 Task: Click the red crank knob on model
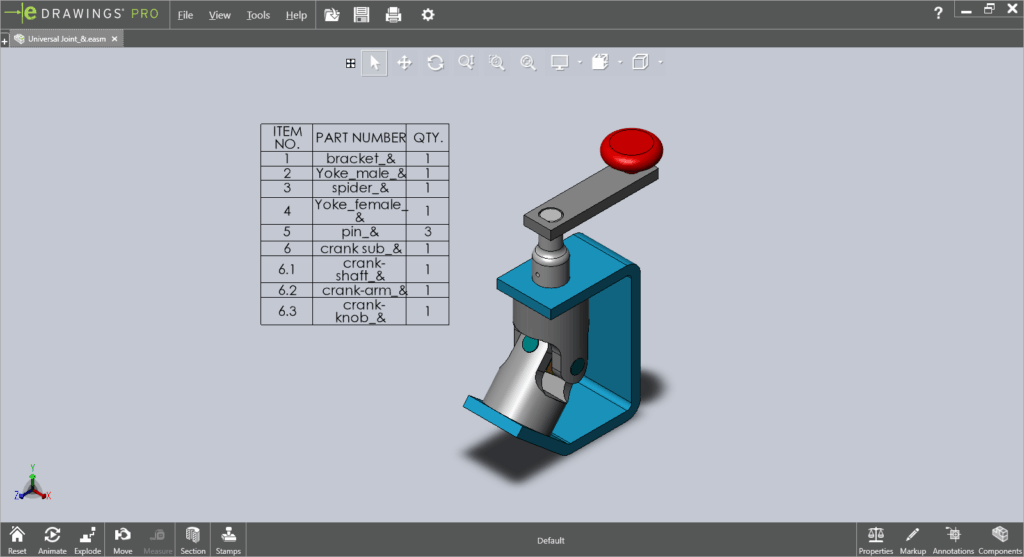(631, 149)
